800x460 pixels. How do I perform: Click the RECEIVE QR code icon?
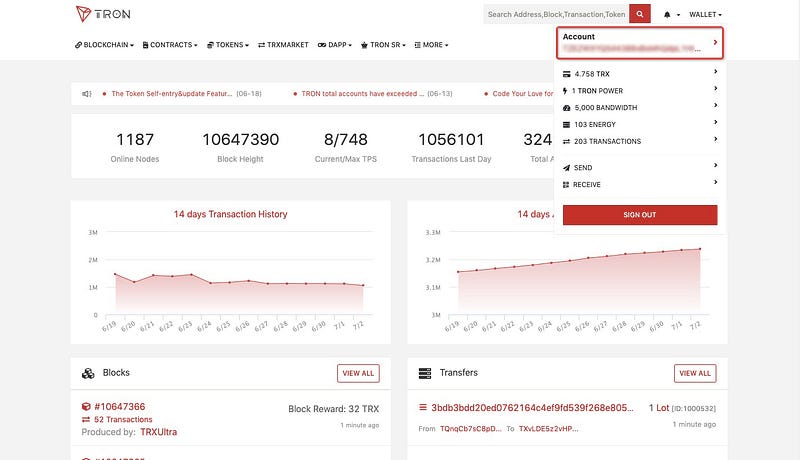[566, 185]
